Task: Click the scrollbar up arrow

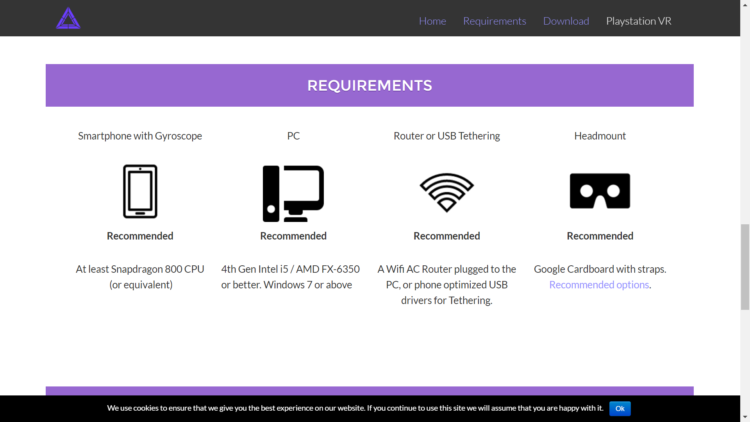Action: click(x=745, y=4)
